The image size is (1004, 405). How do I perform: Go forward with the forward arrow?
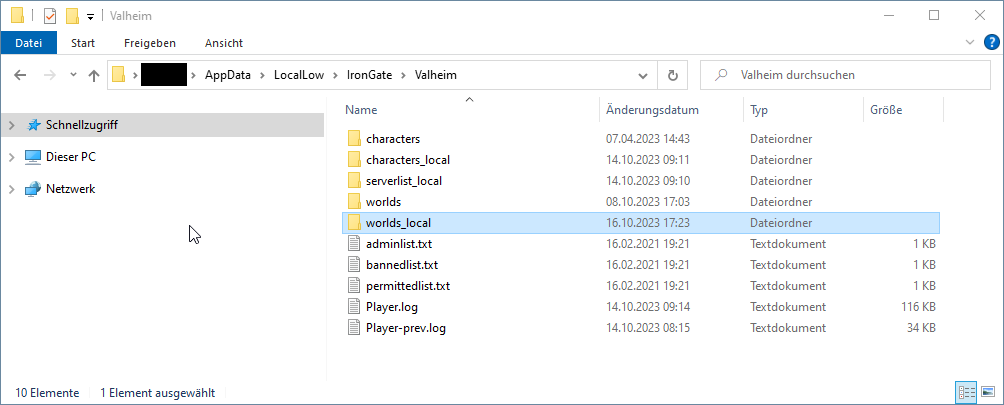click(x=49, y=75)
